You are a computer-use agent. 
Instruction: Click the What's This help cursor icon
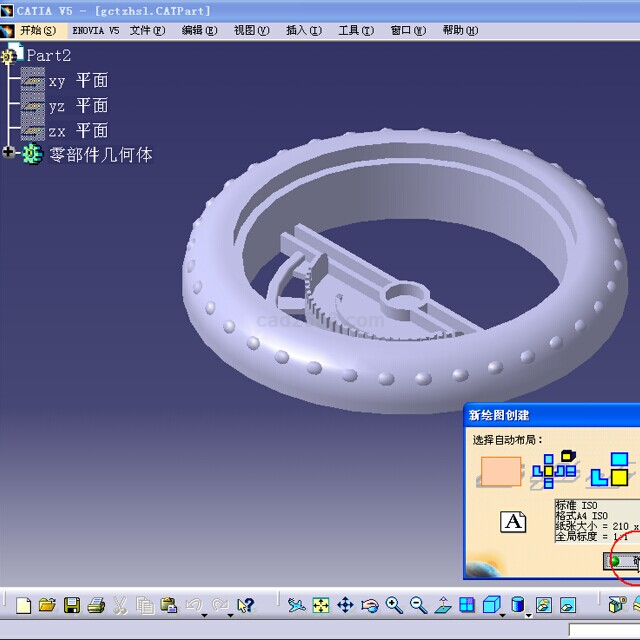click(x=246, y=605)
